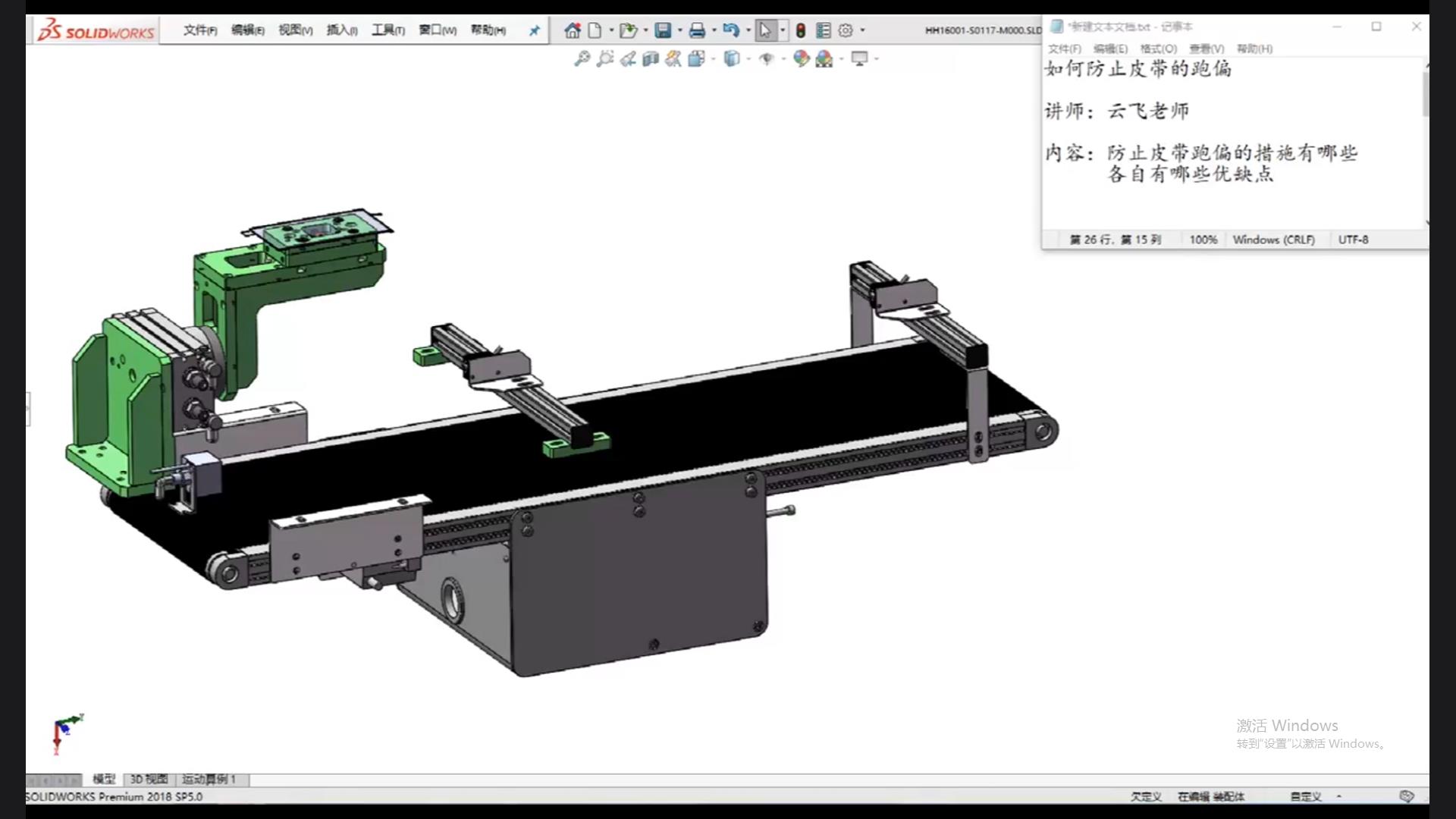Click the Display Style cube icon
The height and width of the screenshot is (819, 1456).
(731, 58)
